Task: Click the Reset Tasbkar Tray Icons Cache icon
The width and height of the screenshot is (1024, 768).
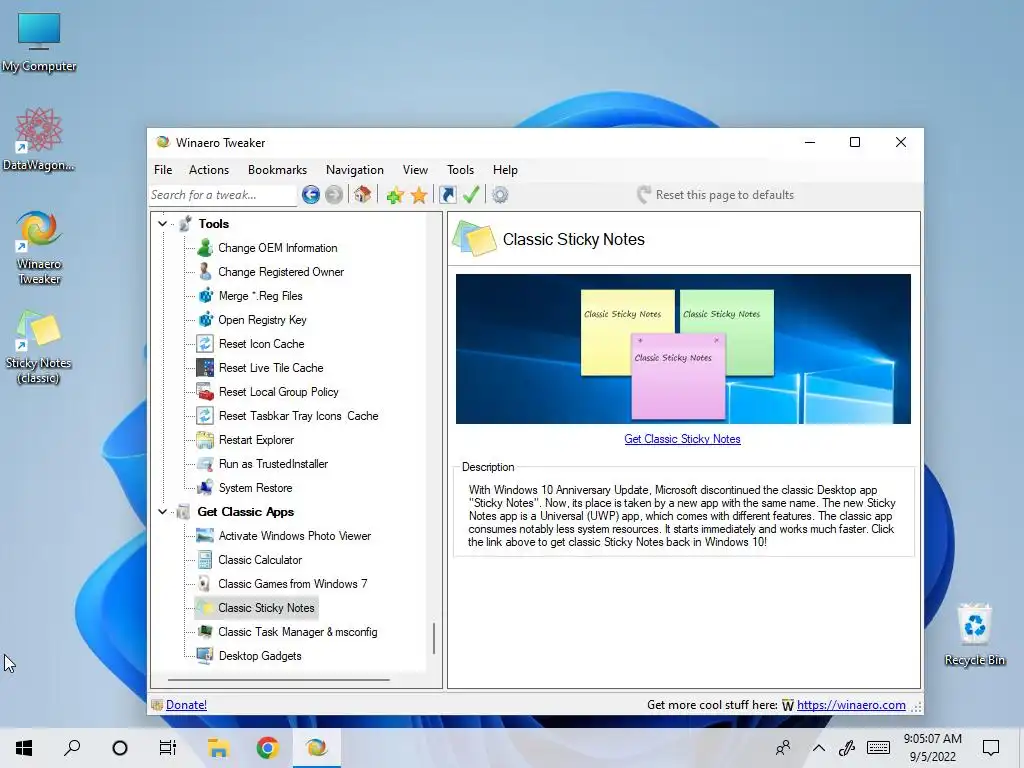Action: 205,415
